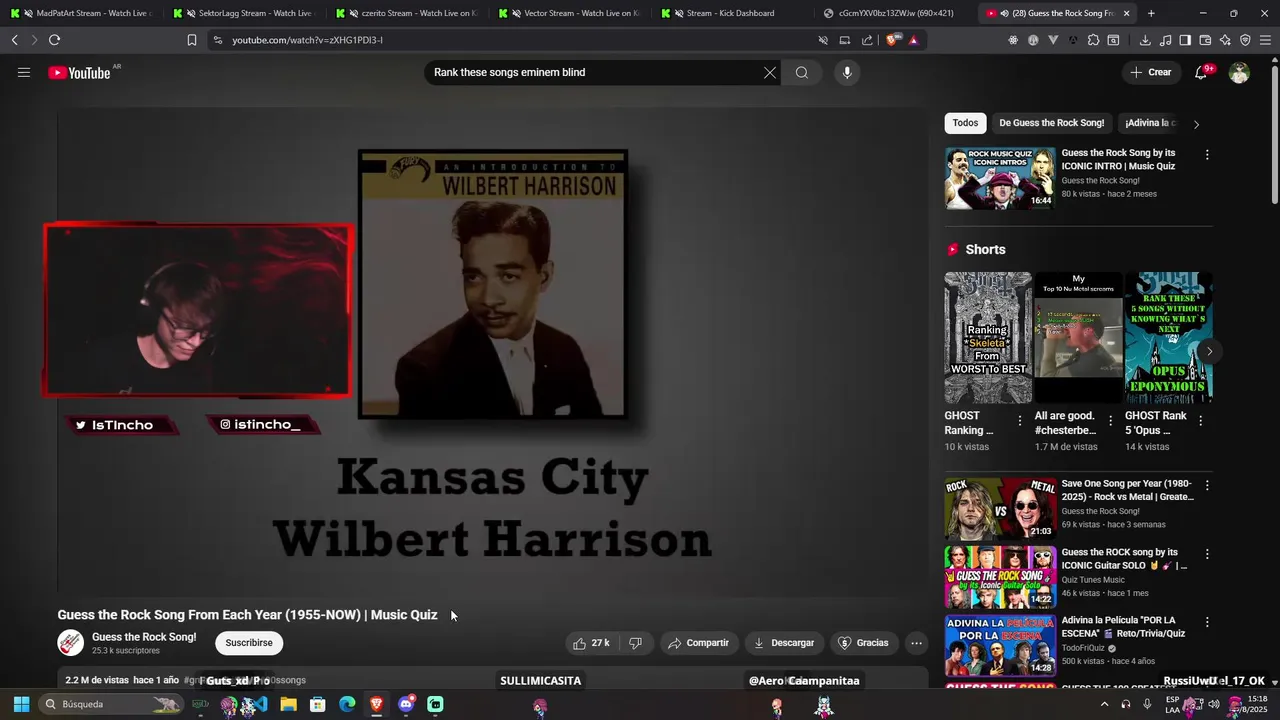Open Brave VPN shield icon
The width and height of the screenshot is (1280, 720).
coord(1245,40)
